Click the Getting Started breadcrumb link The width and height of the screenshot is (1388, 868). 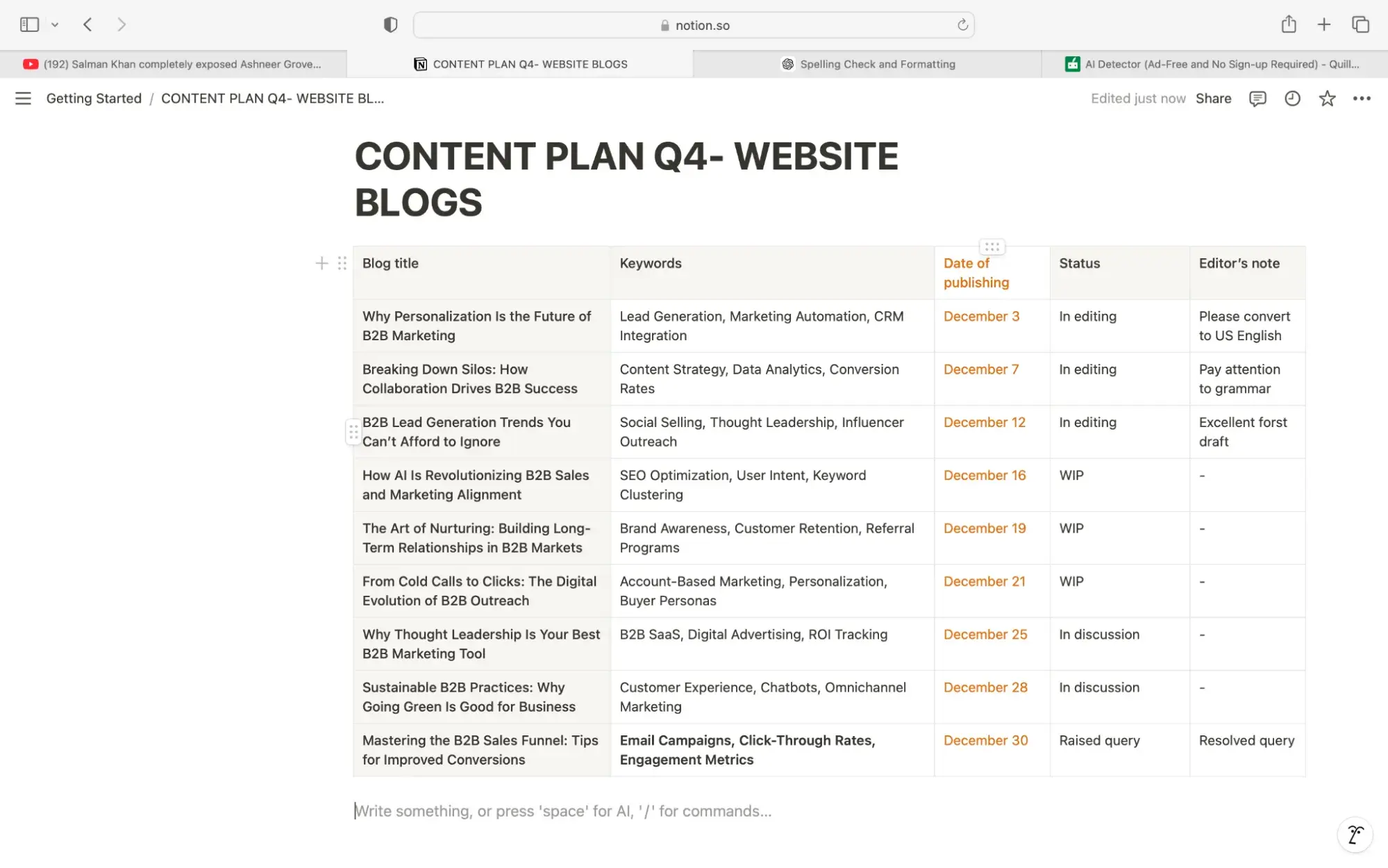94,98
